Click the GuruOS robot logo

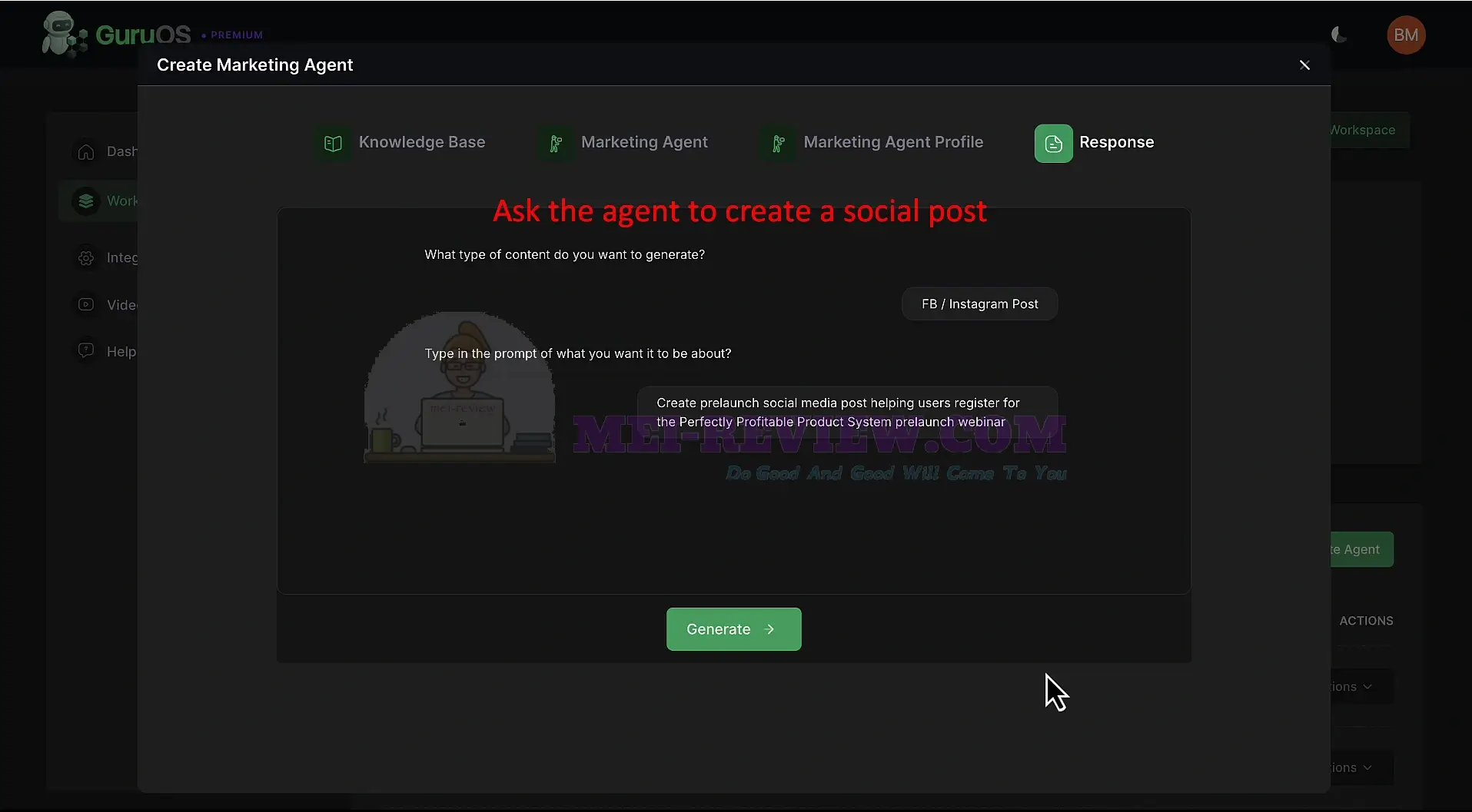64,35
